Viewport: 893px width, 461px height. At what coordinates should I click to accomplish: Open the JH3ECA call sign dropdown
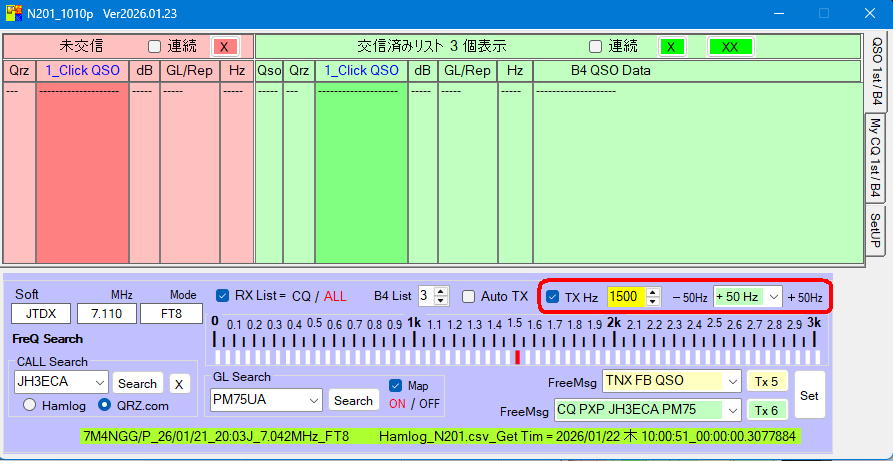point(99,382)
